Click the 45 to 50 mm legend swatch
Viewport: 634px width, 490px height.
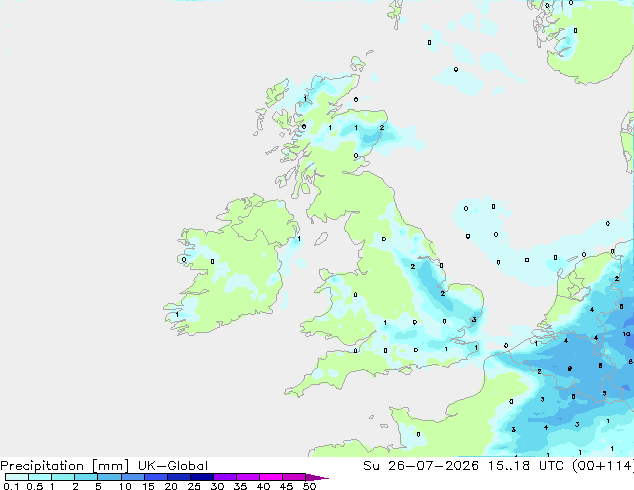[294, 477]
